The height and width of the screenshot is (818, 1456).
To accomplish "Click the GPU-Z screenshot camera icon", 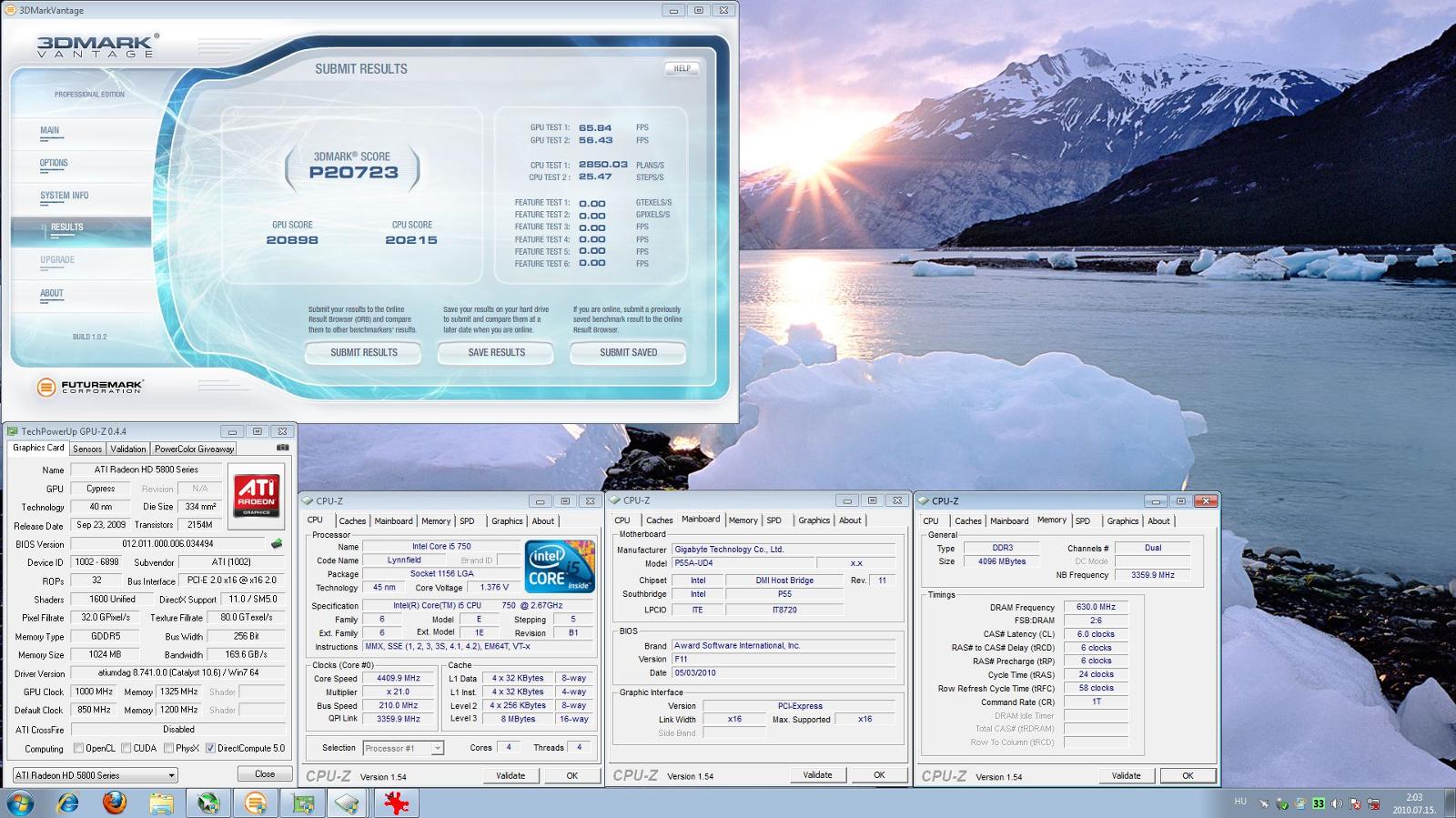I will click(x=282, y=448).
